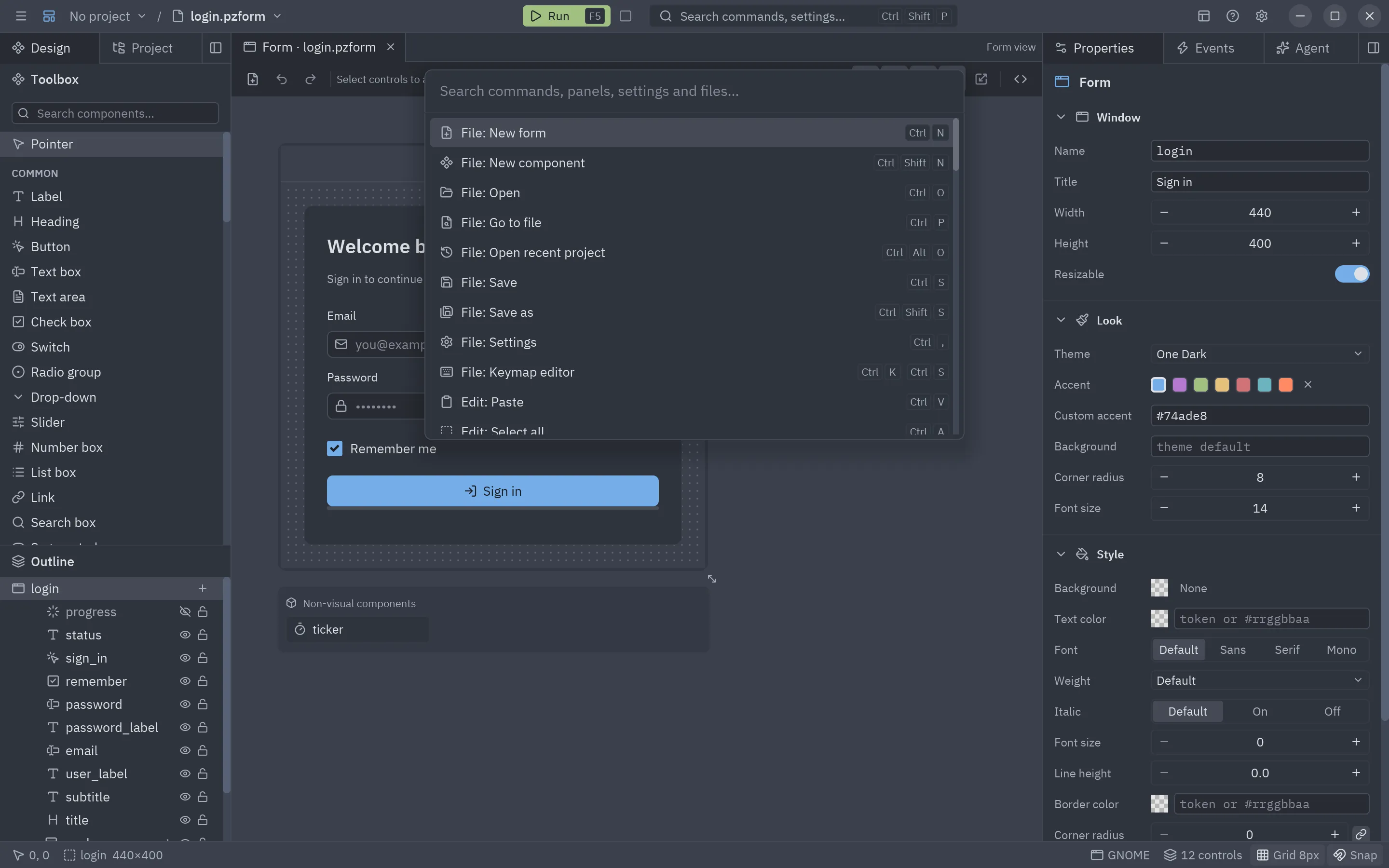Click the stop square icon beside Run

[x=626, y=16]
